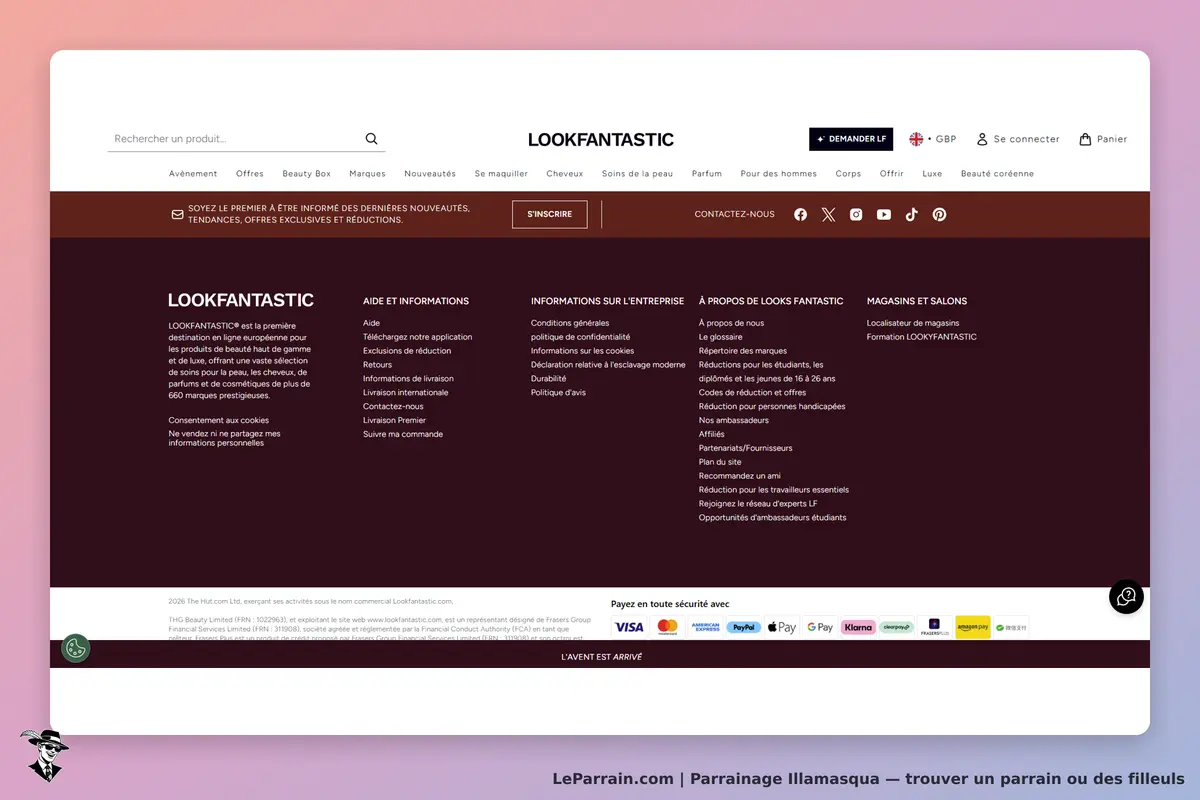The width and height of the screenshot is (1200, 800).
Task: Open Consentement aux cookies link
Action: (219, 420)
